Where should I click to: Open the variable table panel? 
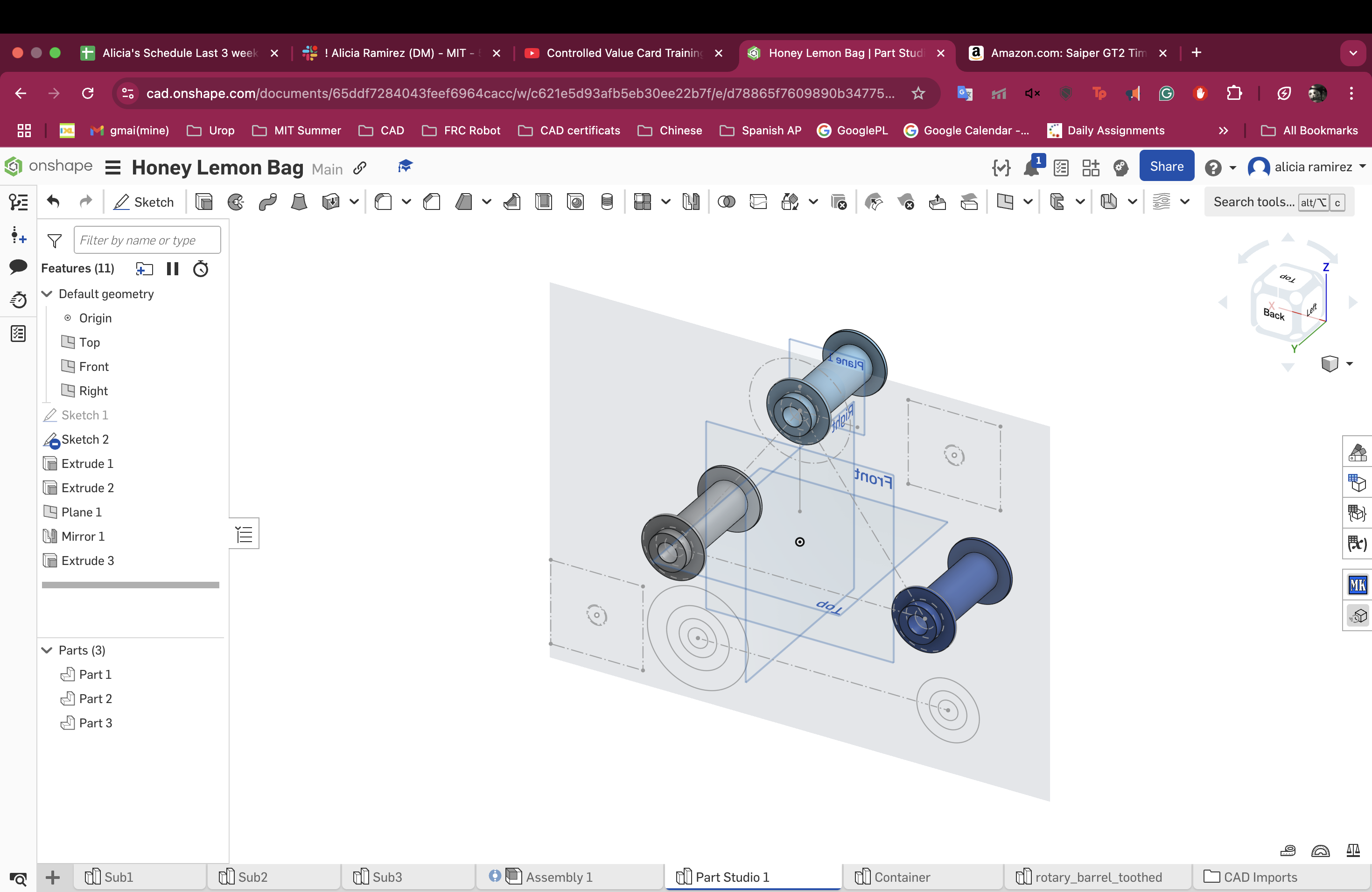(1358, 543)
